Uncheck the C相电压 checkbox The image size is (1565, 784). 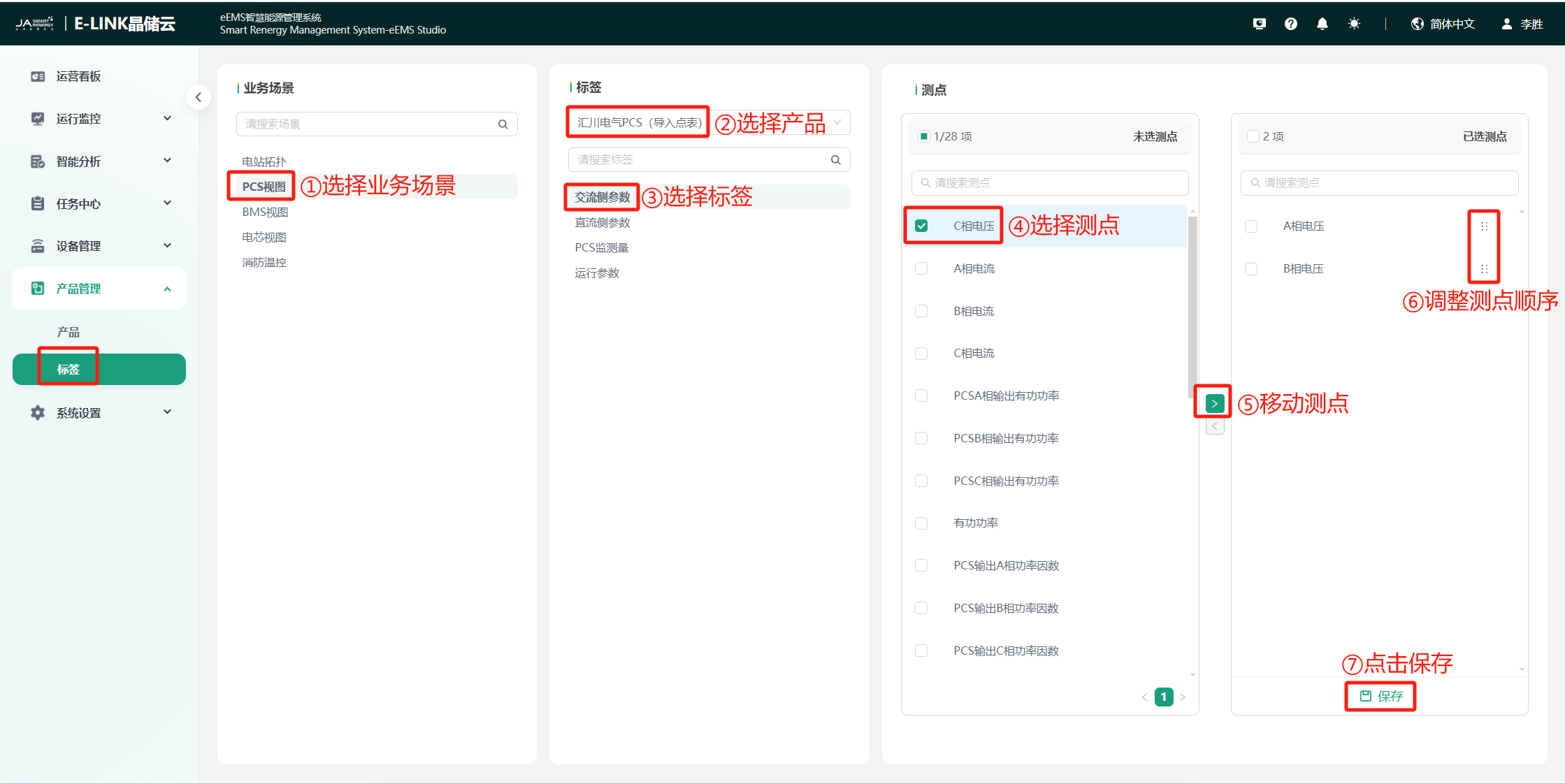[x=921, y=226]
